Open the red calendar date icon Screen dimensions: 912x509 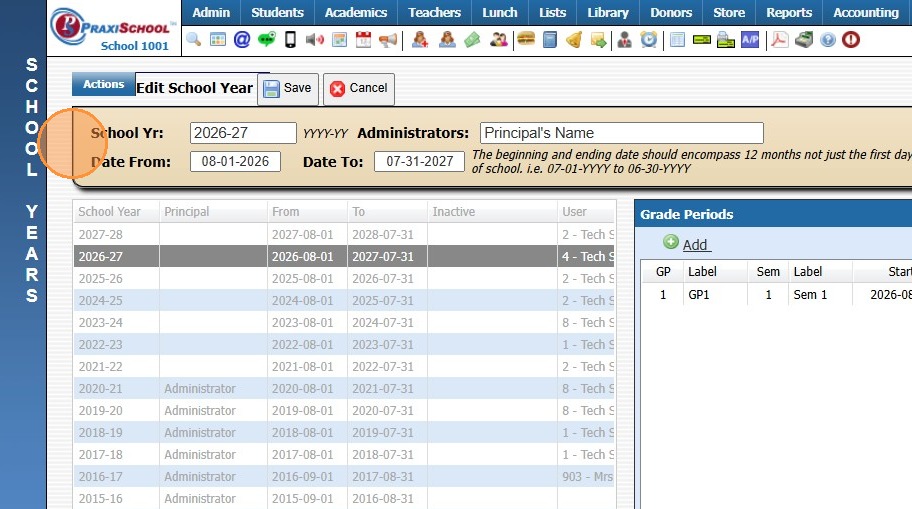364,40
